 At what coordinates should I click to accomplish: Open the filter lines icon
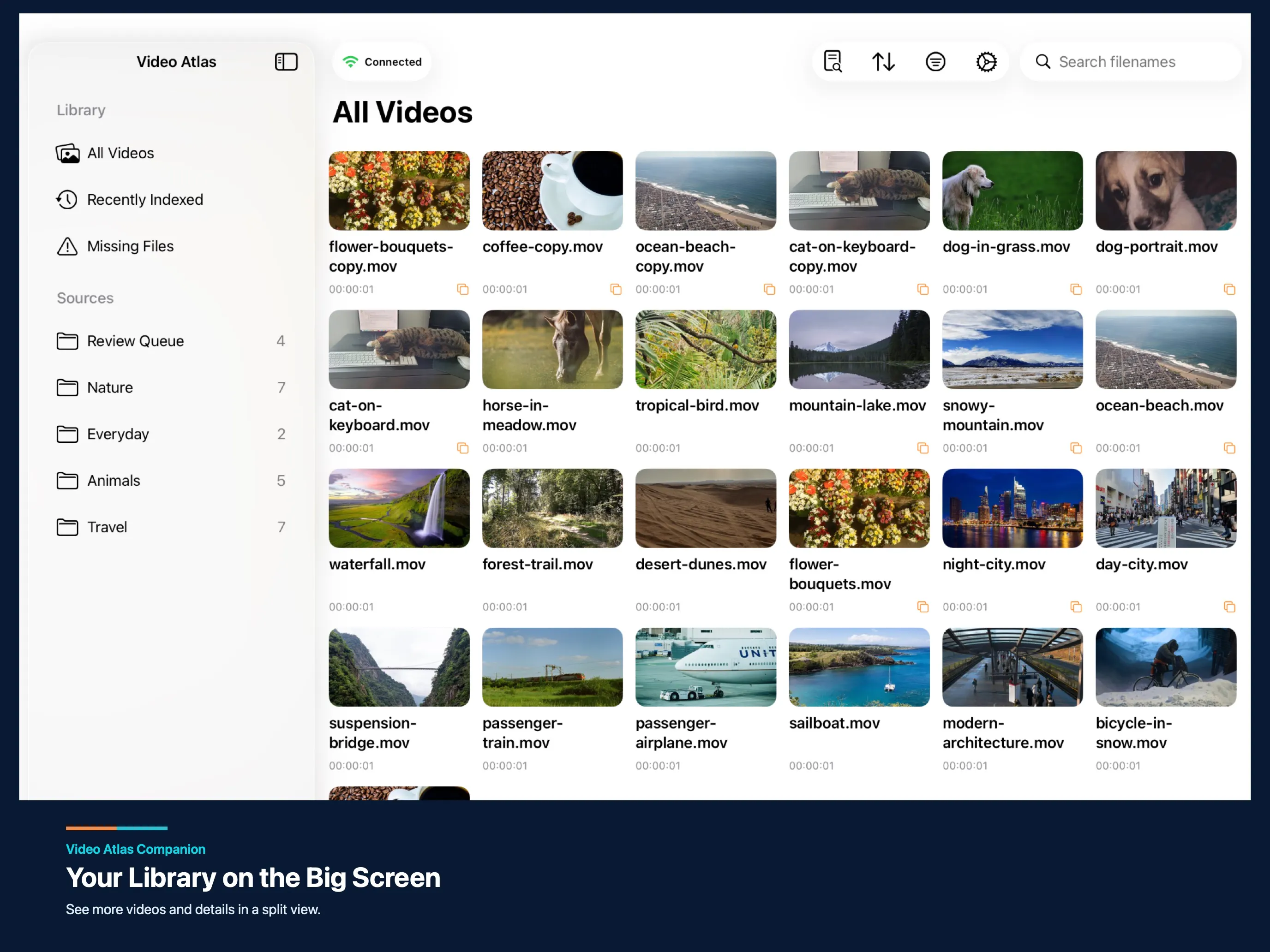(935, 61)
